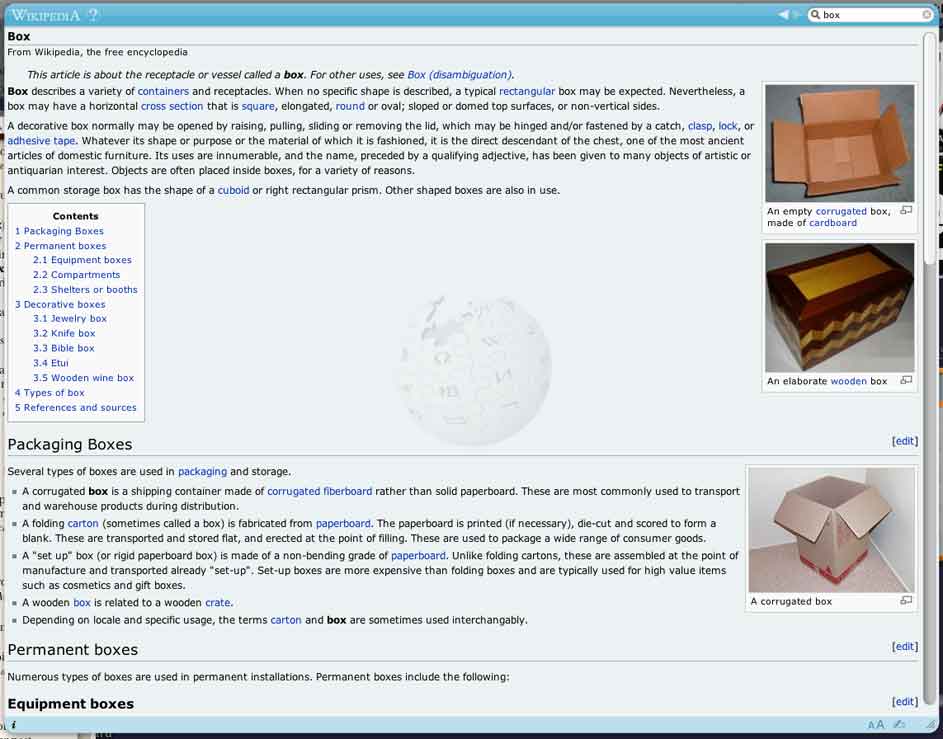Image resolution: width=943 pixels, height=739 pixels.
Task: Go forward with the right arrow button
Action: pyautogui.click(x=797, y=14)
